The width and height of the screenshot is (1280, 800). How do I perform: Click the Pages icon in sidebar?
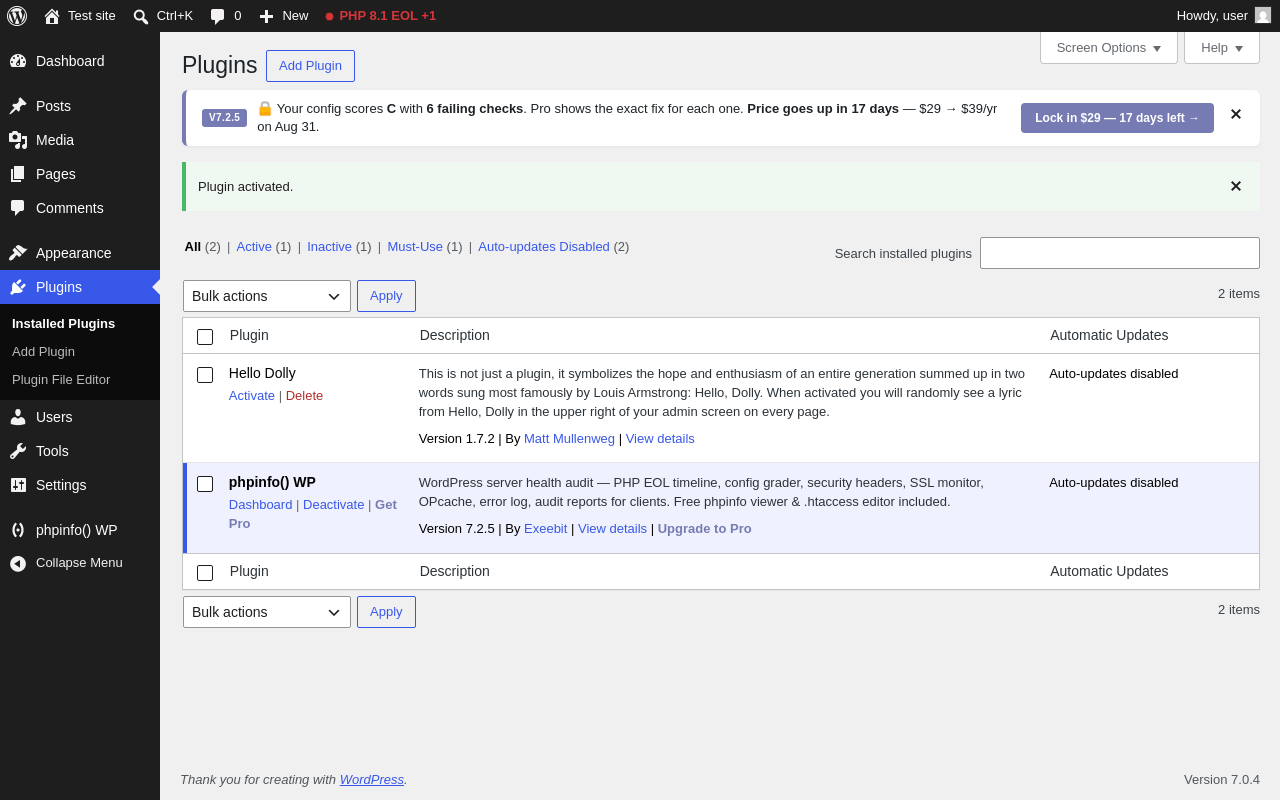18,174
